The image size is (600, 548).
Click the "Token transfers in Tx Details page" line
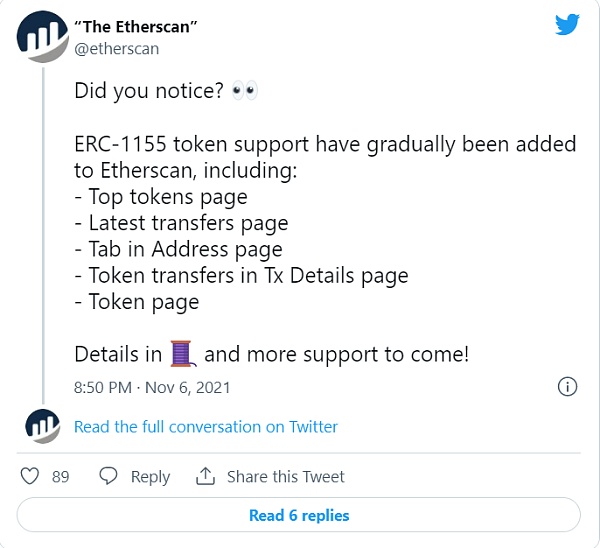pos(241,275)
